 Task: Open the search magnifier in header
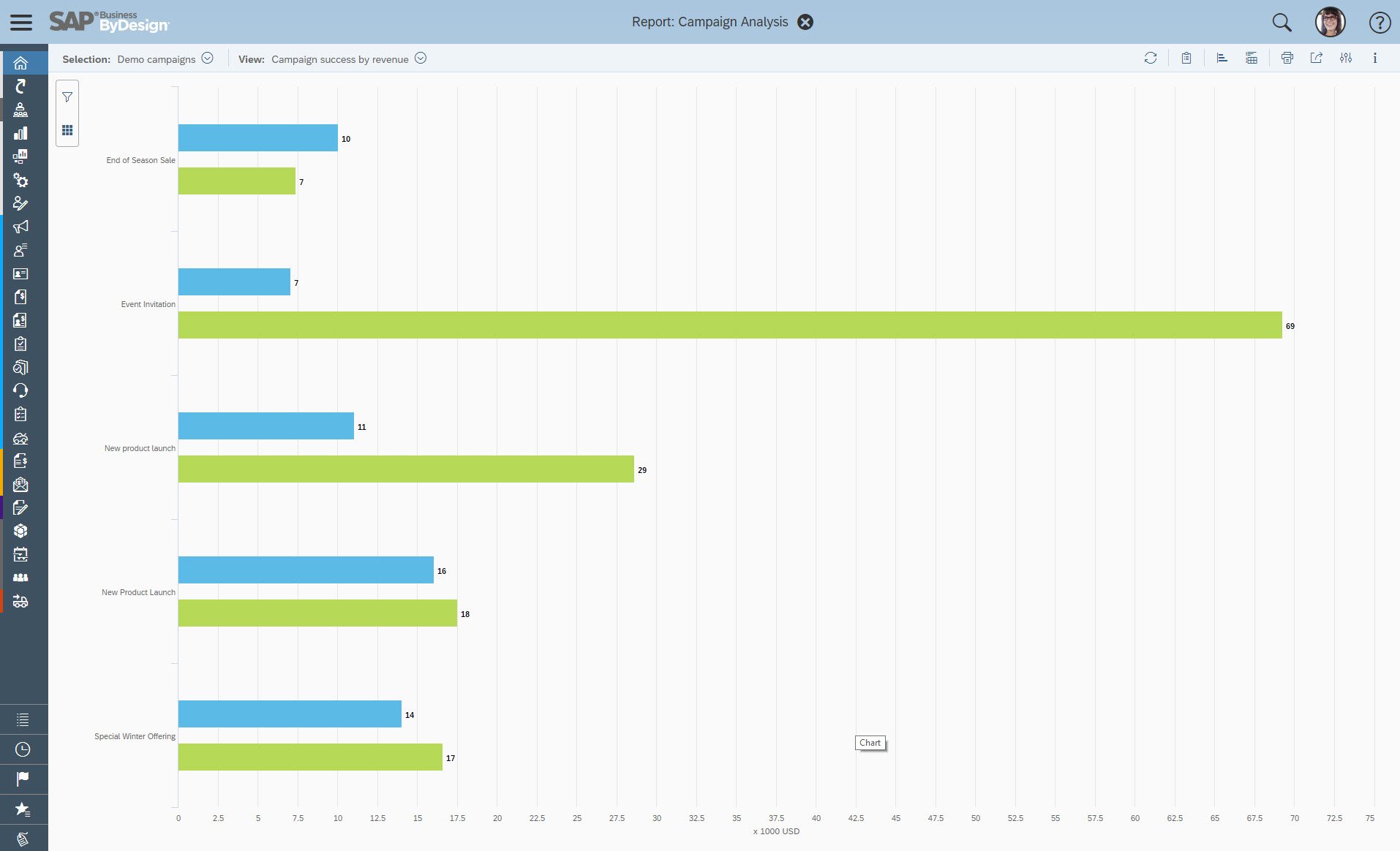pos(1282,22)
